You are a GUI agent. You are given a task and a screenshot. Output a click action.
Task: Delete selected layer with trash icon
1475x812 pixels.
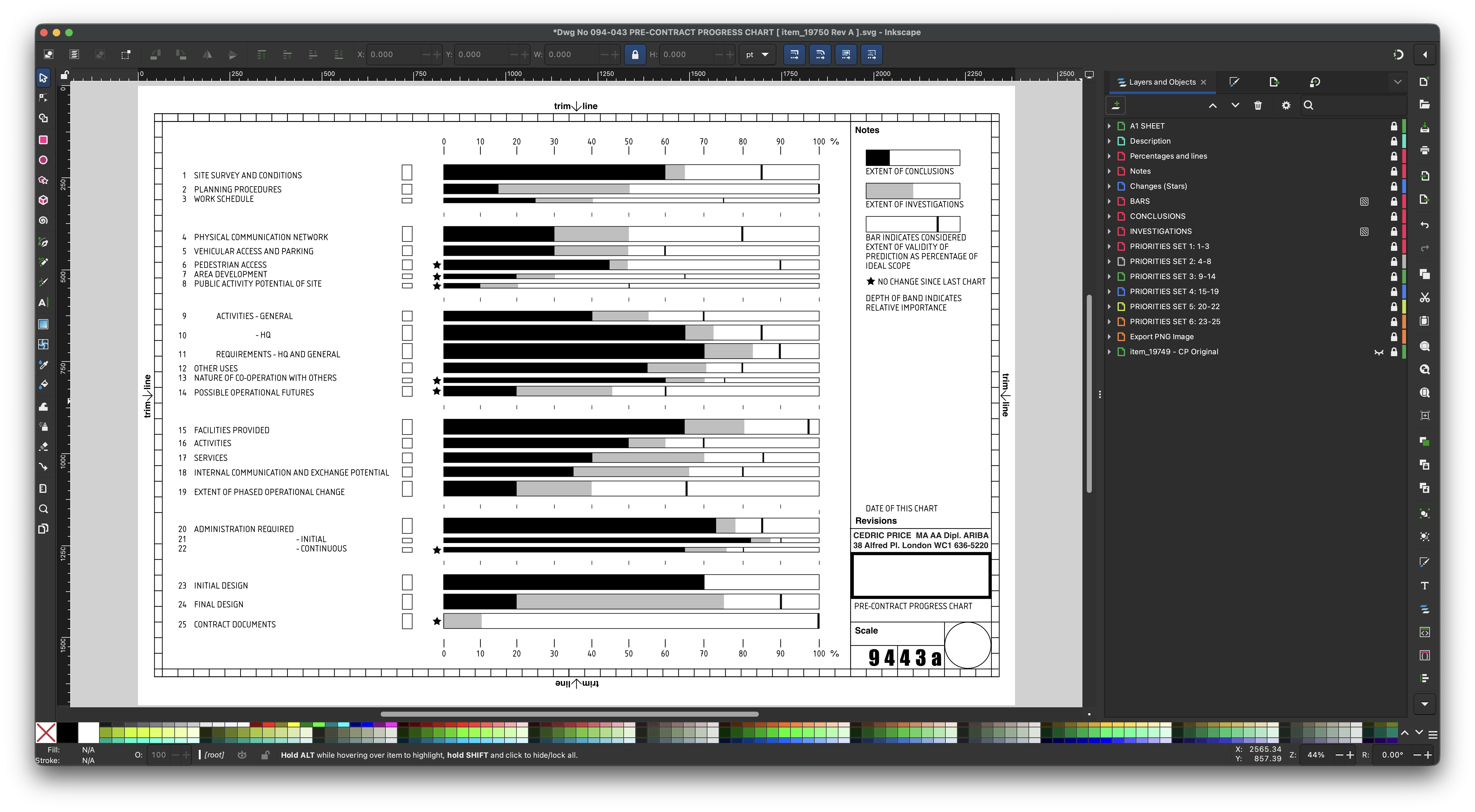pos(1257,105)
